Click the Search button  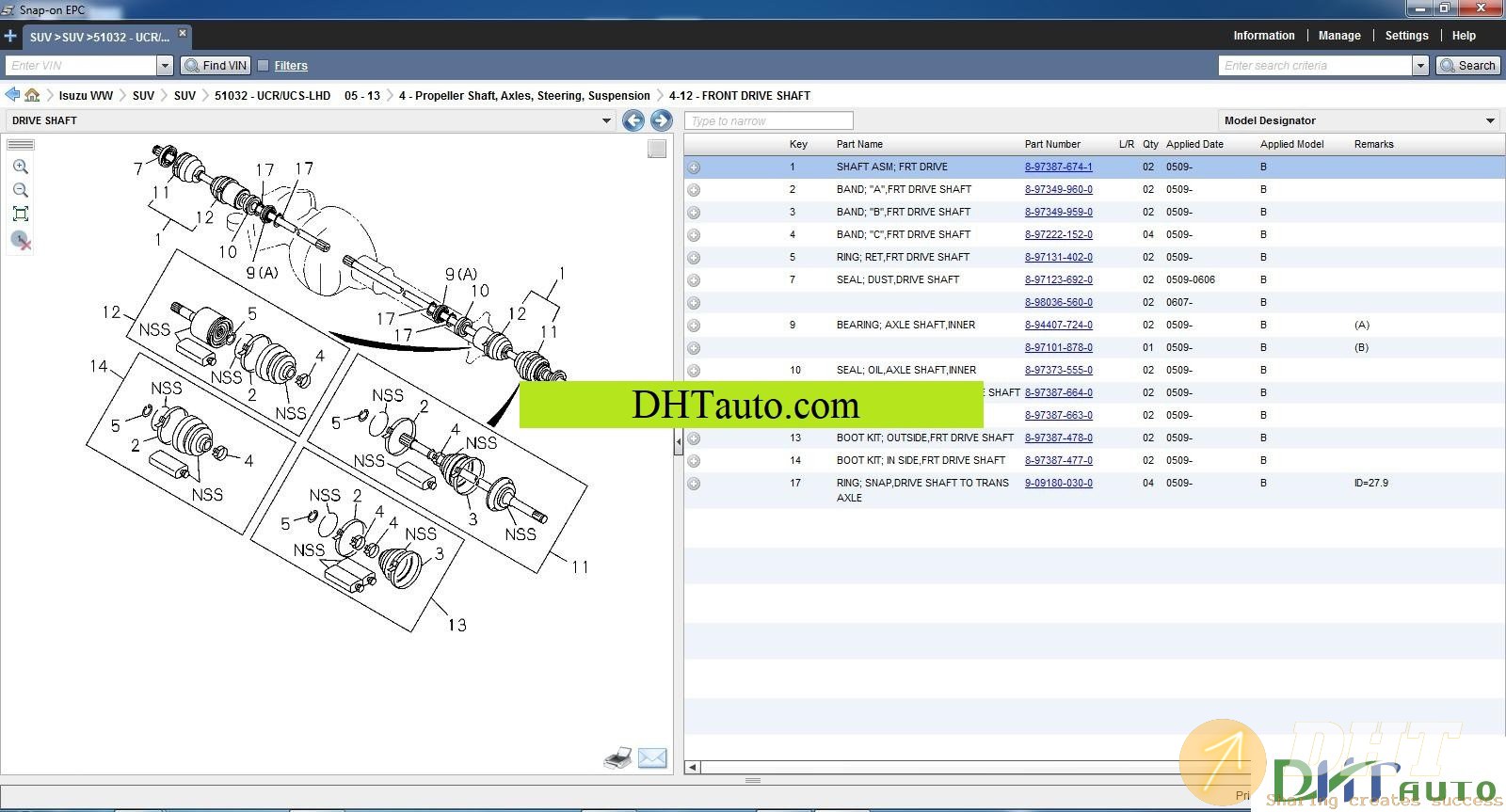point(1468,66)
